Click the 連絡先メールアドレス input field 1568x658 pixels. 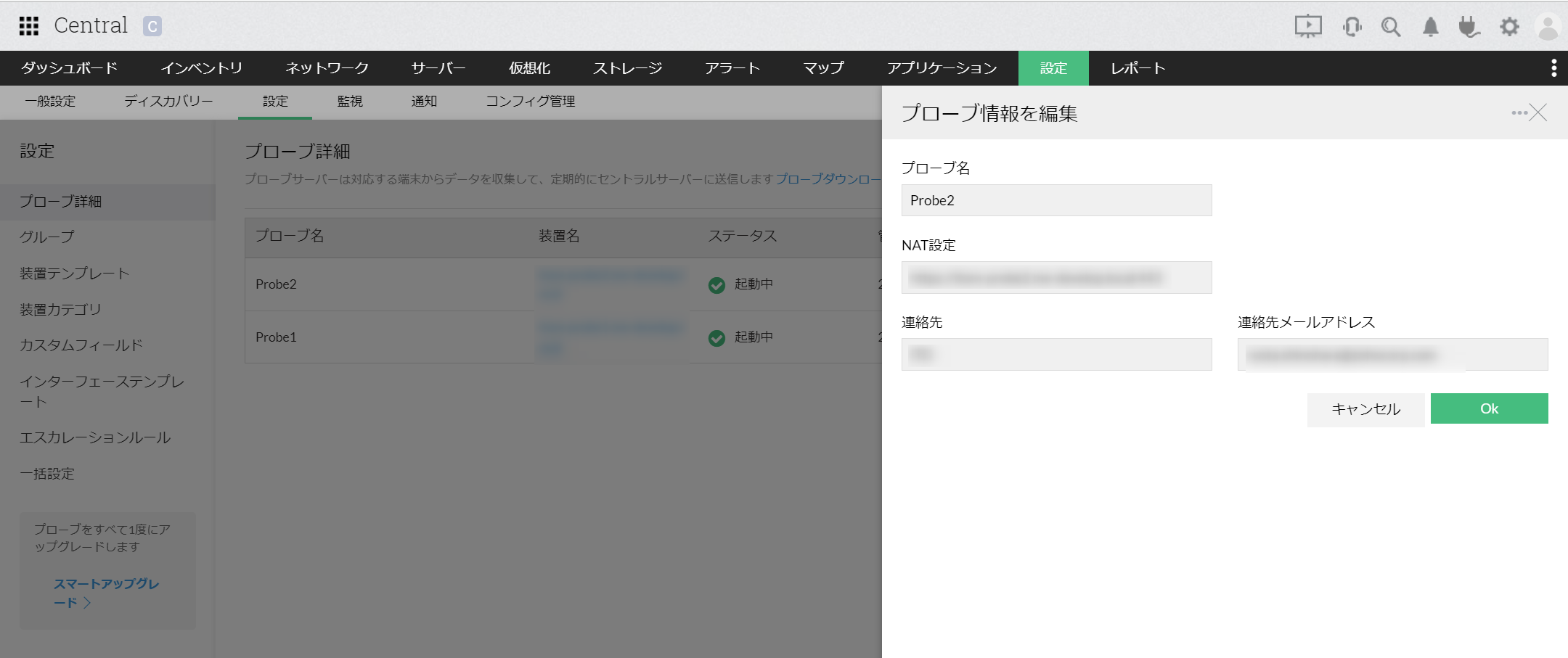[1392, 355]
